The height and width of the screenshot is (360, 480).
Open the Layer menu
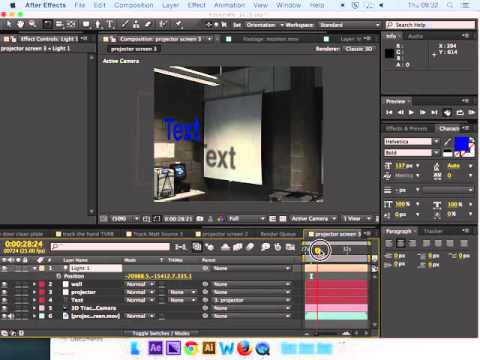coord(170,5)
